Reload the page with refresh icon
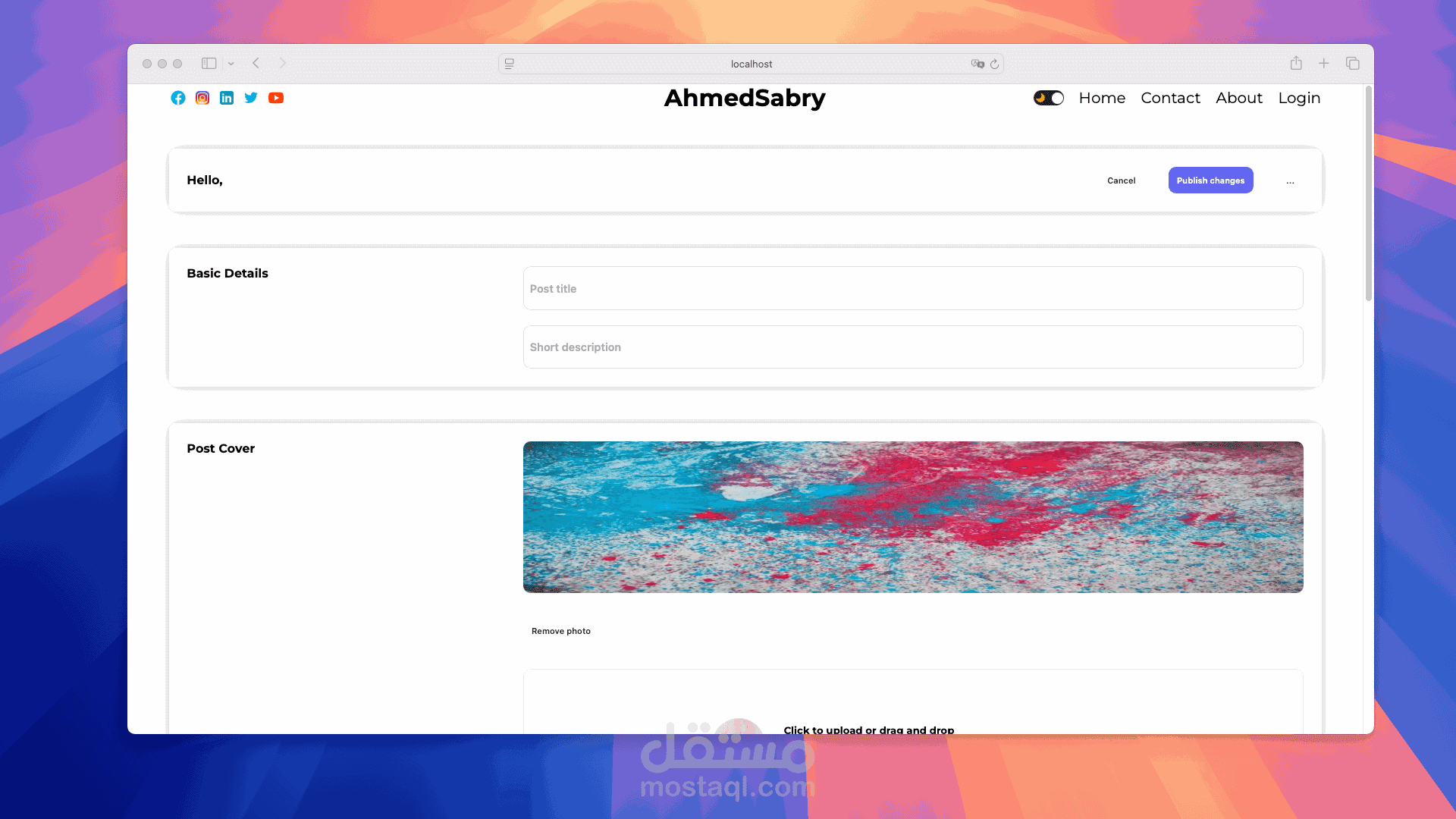This screenshot has height=819, width=1456. click(x=994, y=64)
